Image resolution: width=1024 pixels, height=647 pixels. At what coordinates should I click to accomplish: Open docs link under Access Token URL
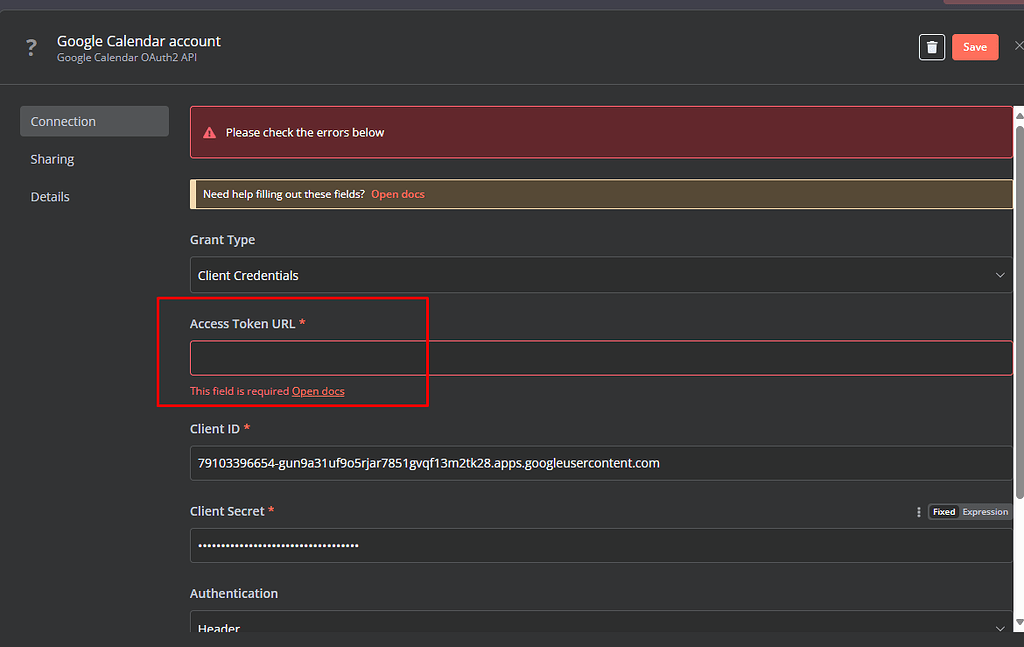318,390
